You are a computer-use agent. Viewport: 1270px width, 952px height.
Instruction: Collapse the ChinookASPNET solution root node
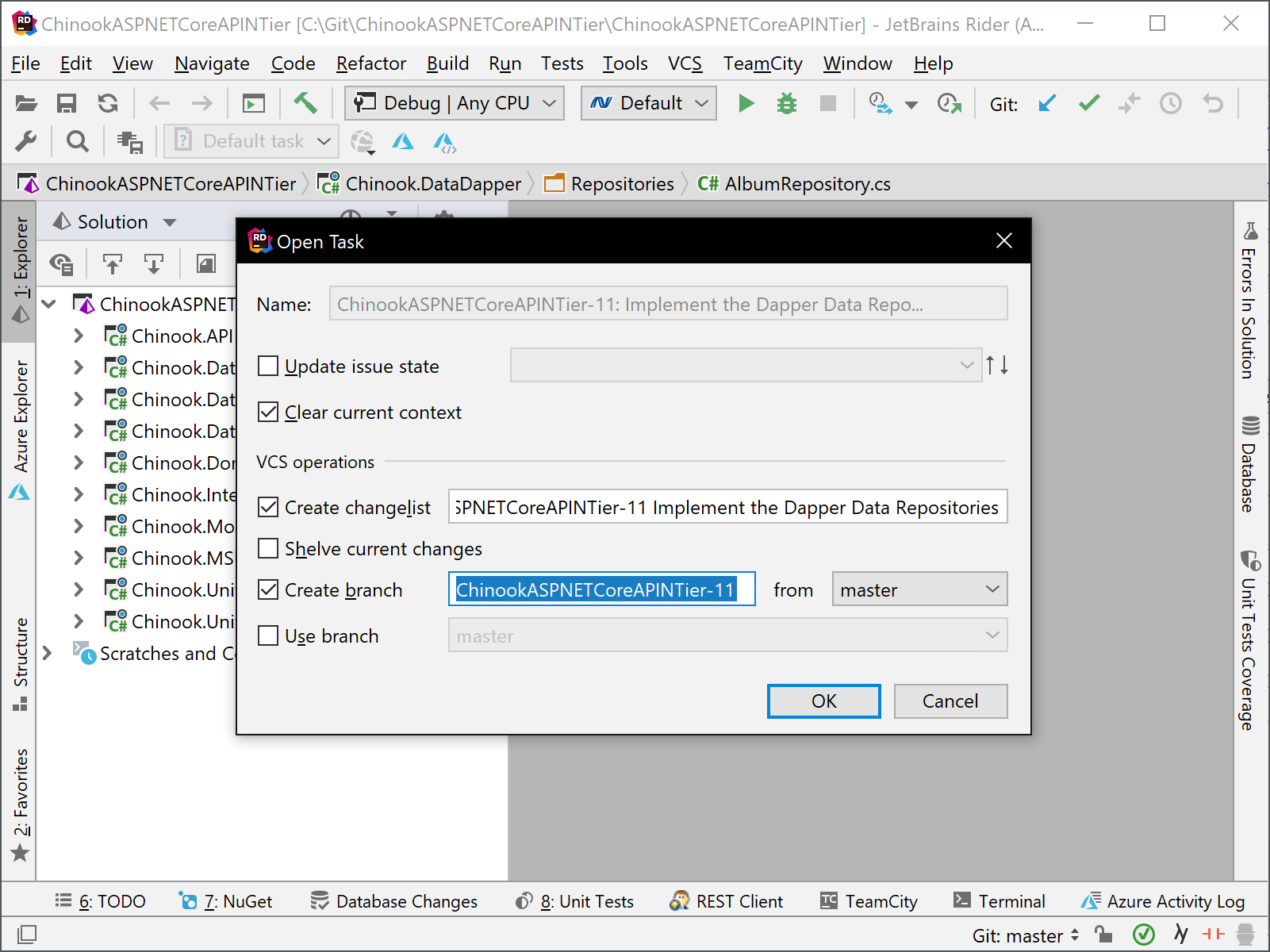click(x=48, y=304)
